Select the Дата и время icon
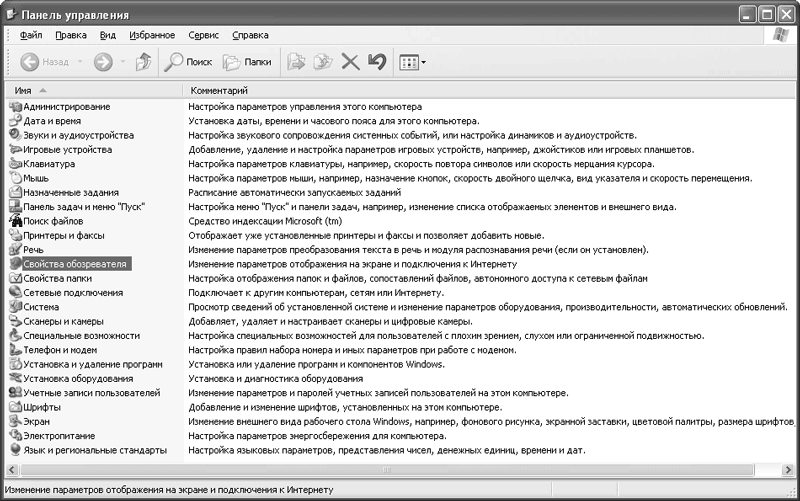The width and height of the screenshot is (800, 501). pos(15,121)
